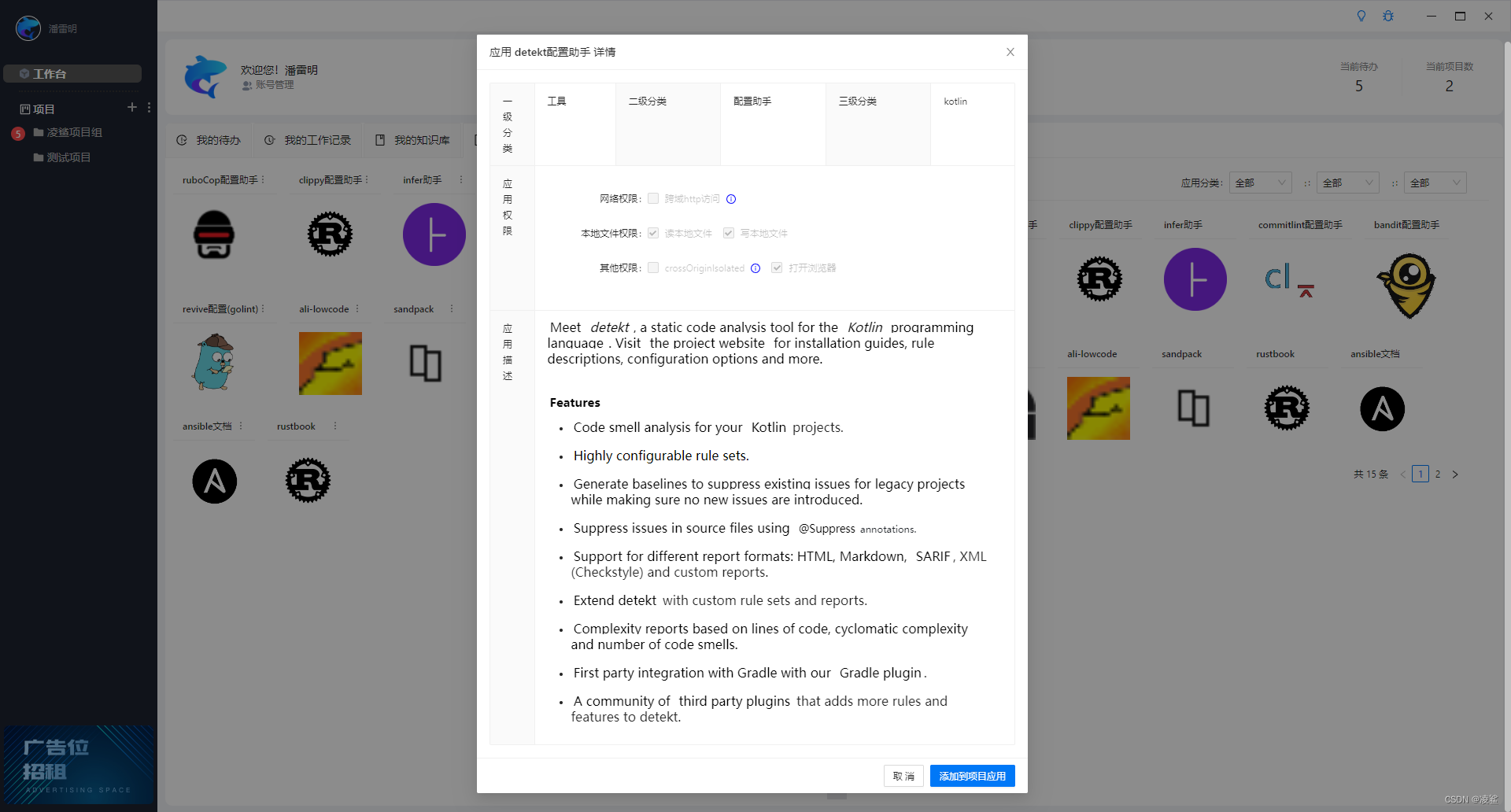Click the 配置助手 category cell
This screenshot has width=1511, height=812.
(773, 124)
